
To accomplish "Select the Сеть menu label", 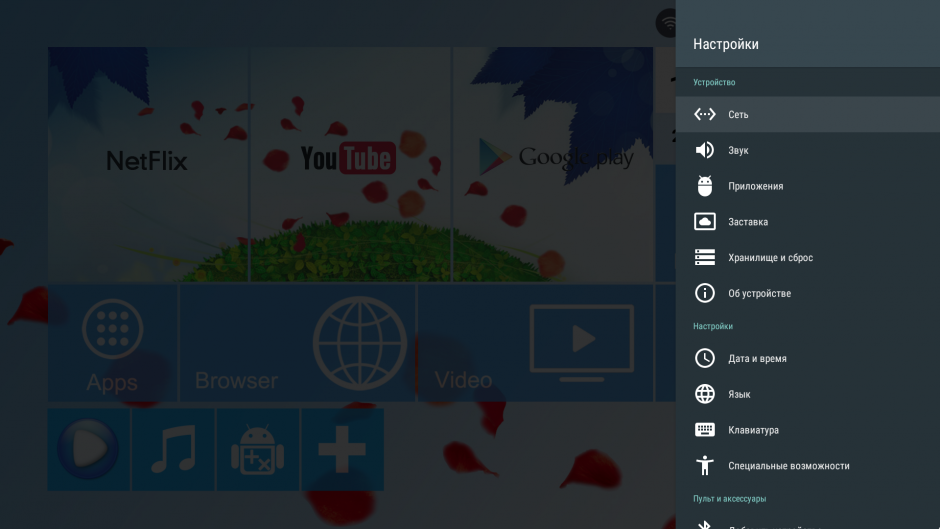I will (738, 115).
